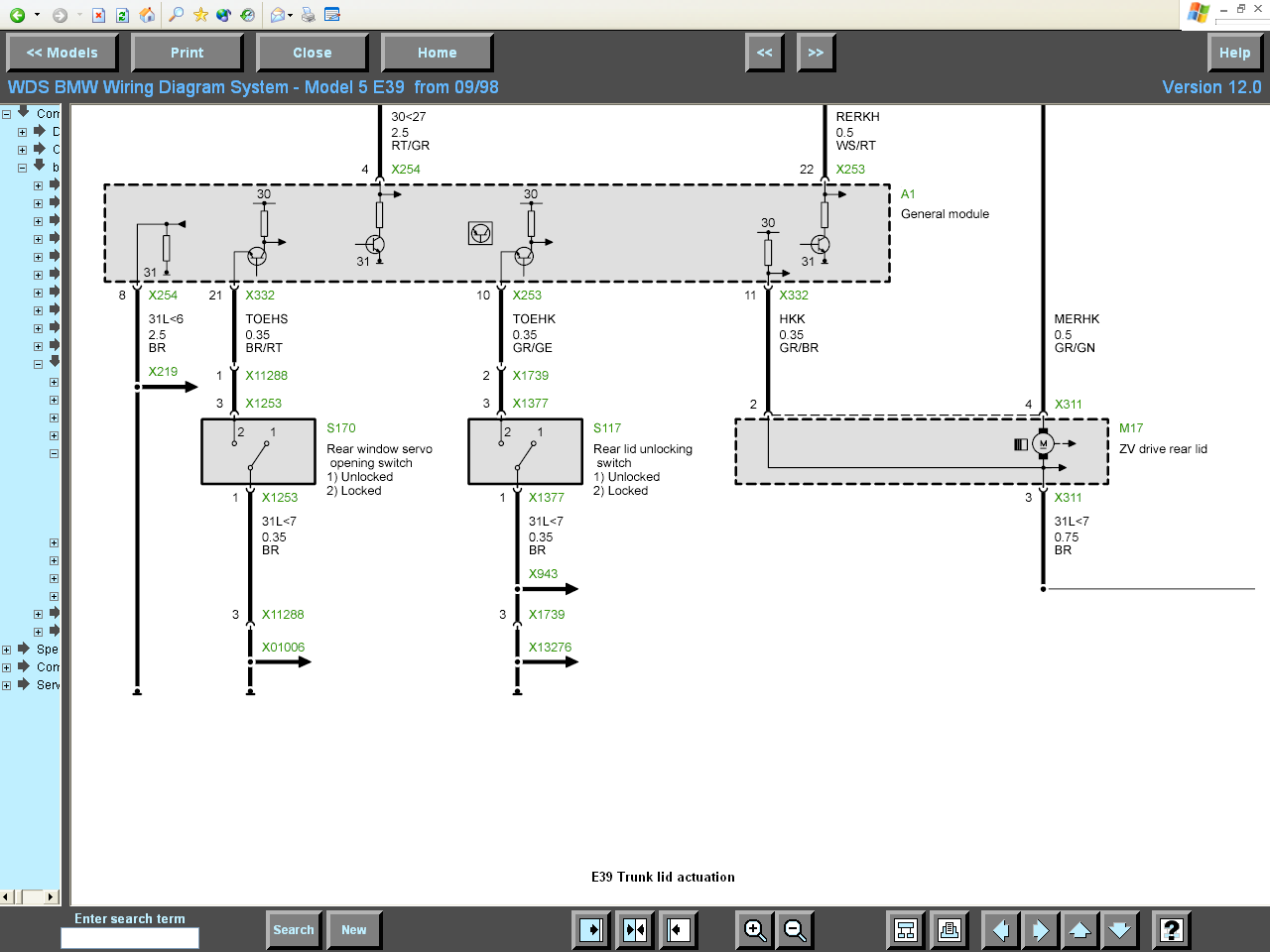Expand the 'Serv' tree node
The width and height of the screenshot is (1270, 952).
(x=6, y=686)
